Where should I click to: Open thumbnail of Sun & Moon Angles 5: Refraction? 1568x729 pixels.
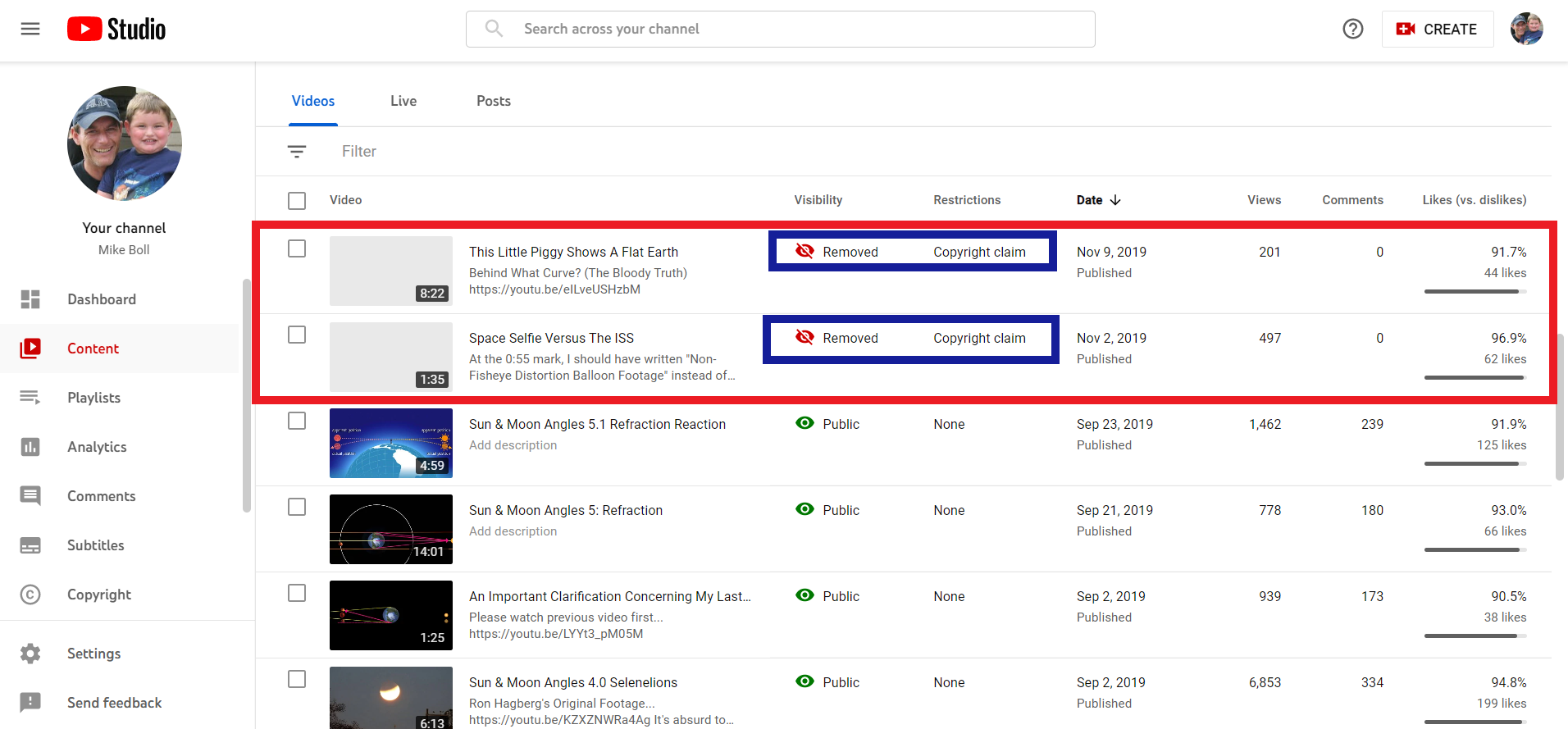pos(391,529)
